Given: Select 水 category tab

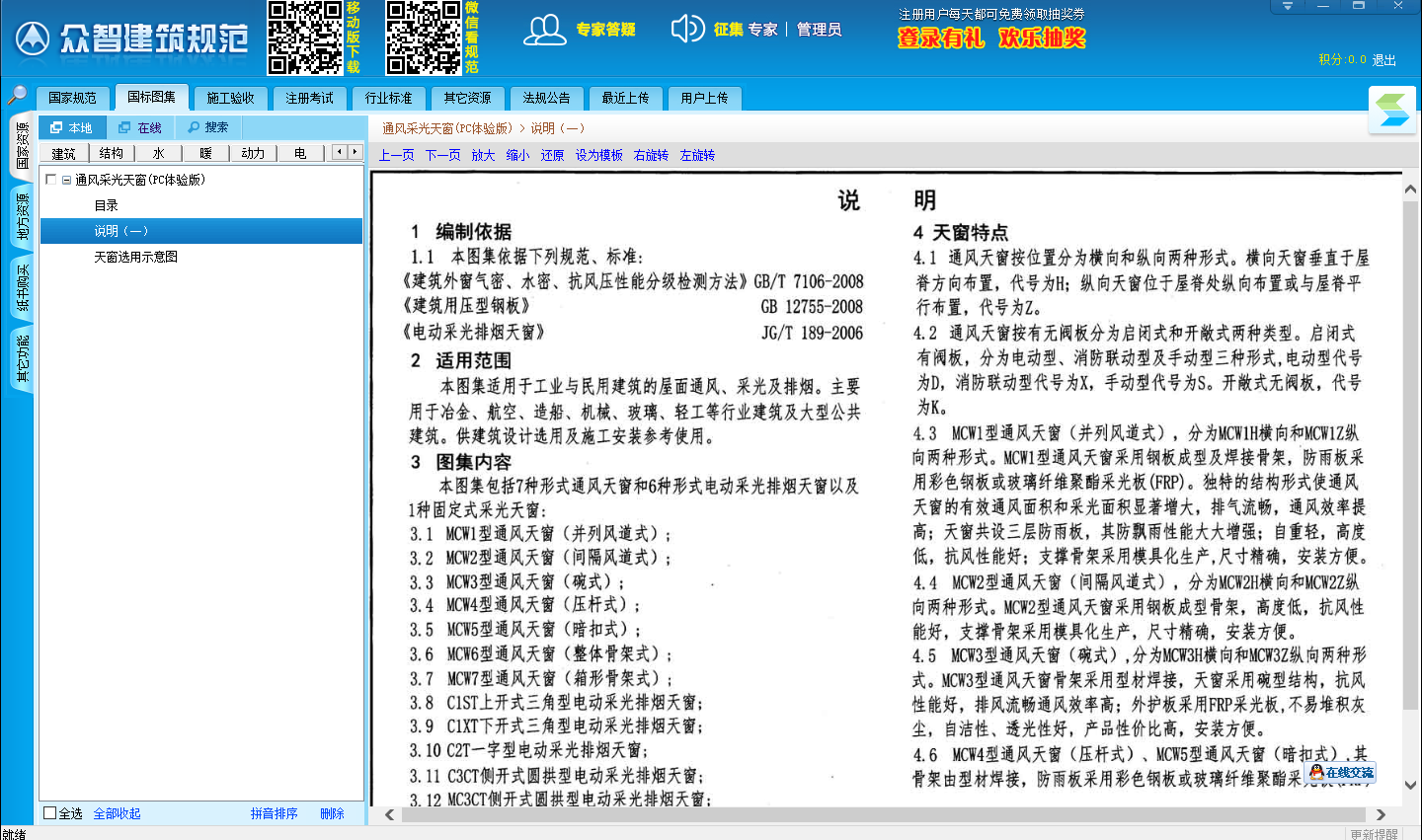Looking at the screenshot, I should tap(158, 153).
